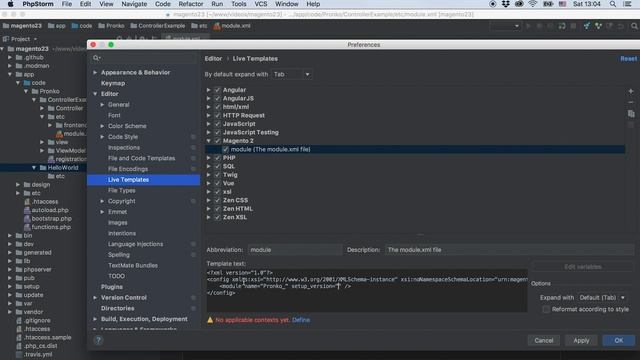This screenshot has width=640, height=360.
Task: Click the warning icon beside No applicable contexts
Action: pyautogui.click(x=210, y=320)
